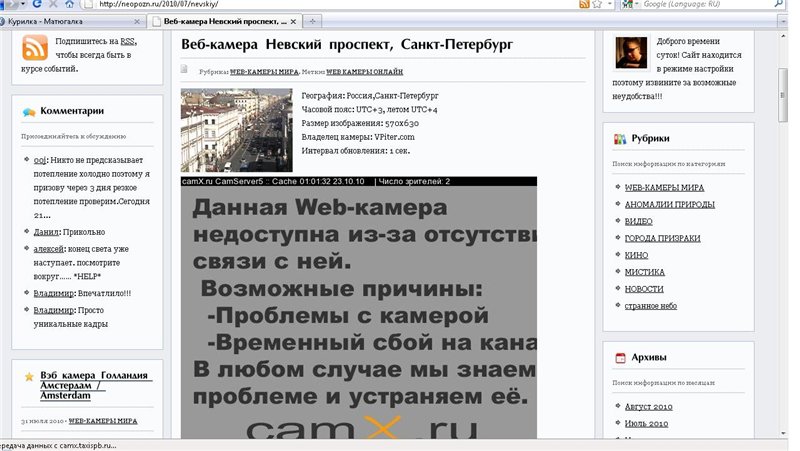Open commenter link ooj
This screenshot has width=800, height=451.
click(x=40, y=160)
